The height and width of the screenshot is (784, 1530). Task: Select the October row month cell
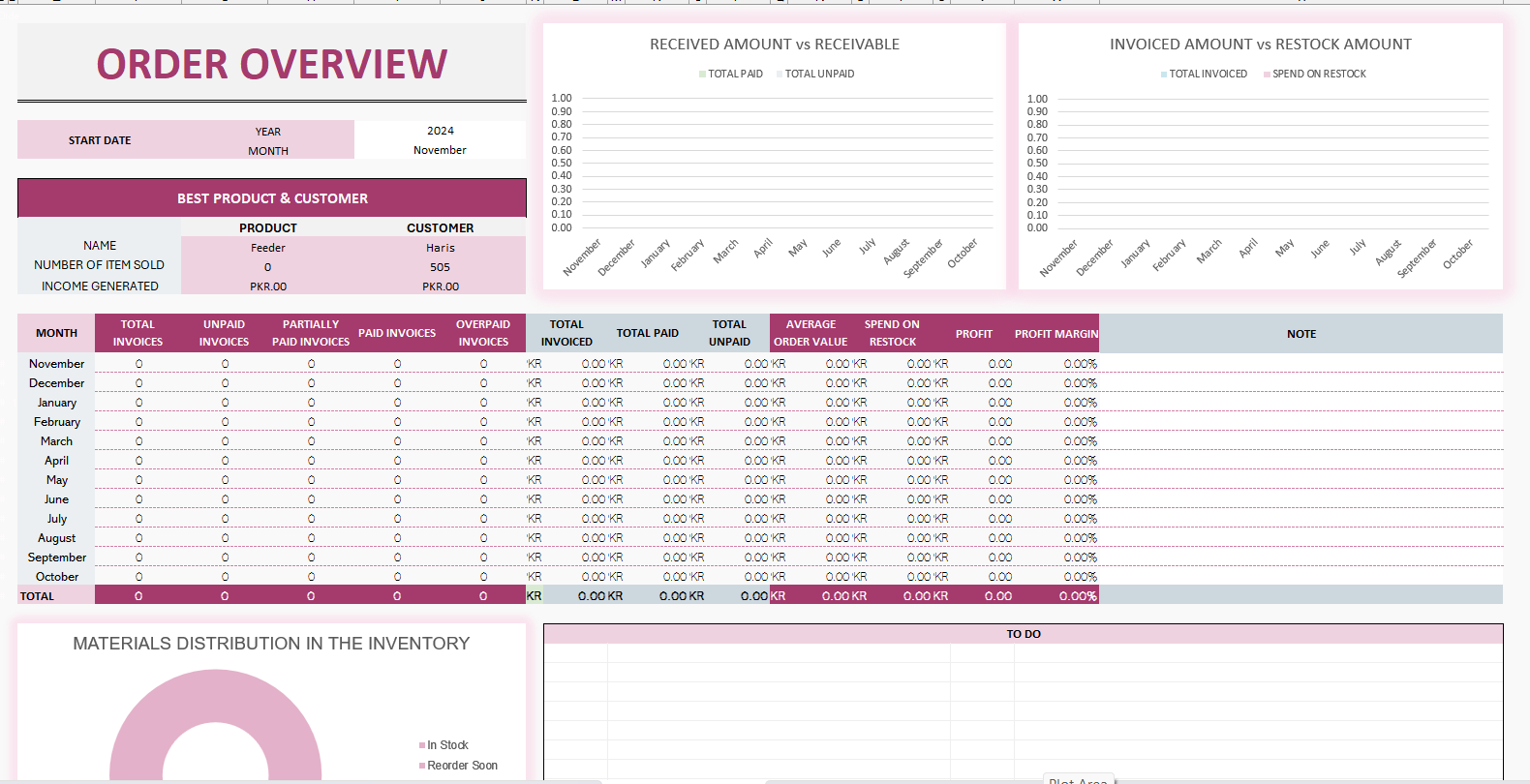56,577
